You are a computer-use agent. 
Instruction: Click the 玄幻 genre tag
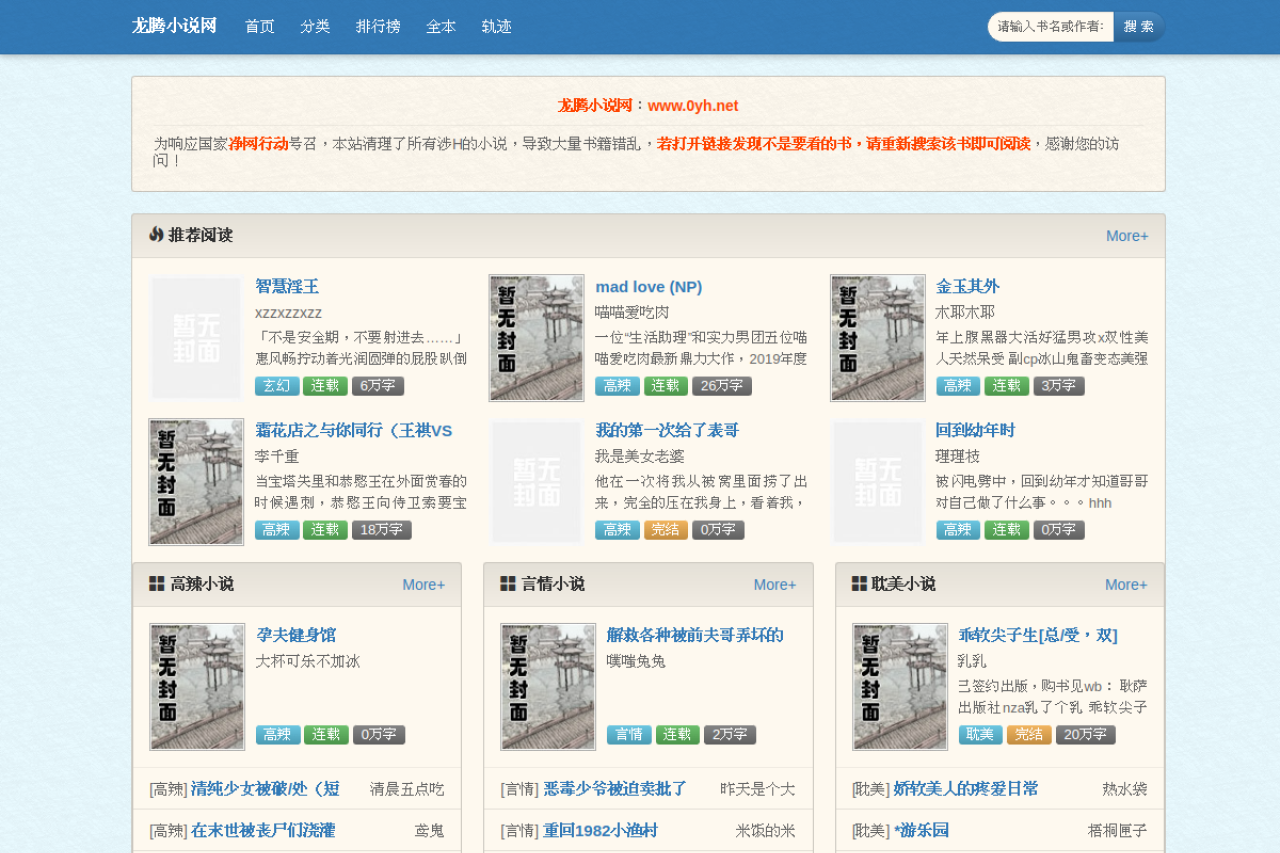(x=277, y=386)
